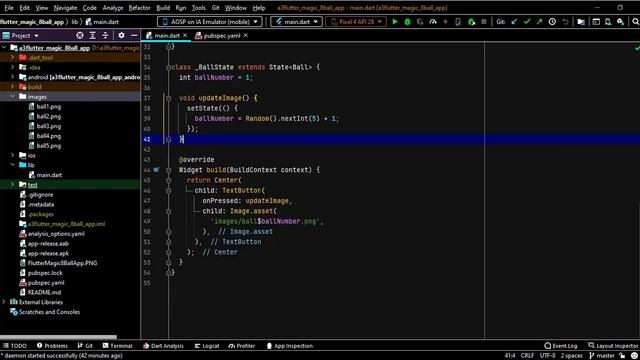Screen dimensions: 640x360
Task: Click the green Run button
Action: [x=395, y=22]
